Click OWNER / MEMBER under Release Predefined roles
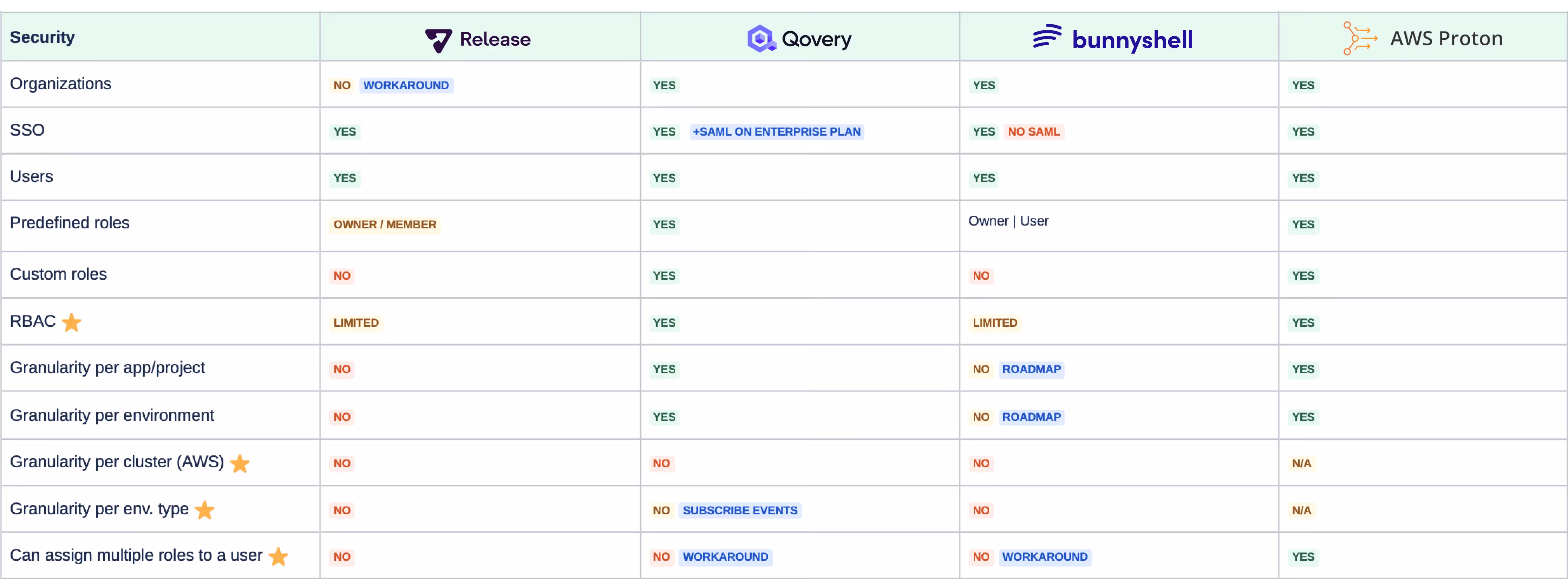Viewport: 1568px width, 579px height. (384, 224)
